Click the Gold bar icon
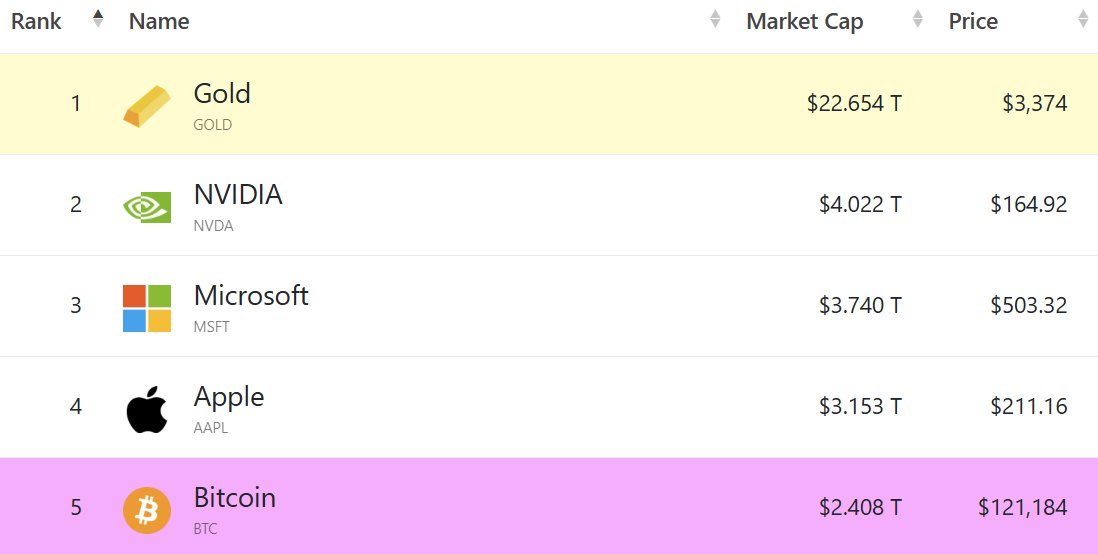Screen dimensions: 1098x554 tap(147, 106)
